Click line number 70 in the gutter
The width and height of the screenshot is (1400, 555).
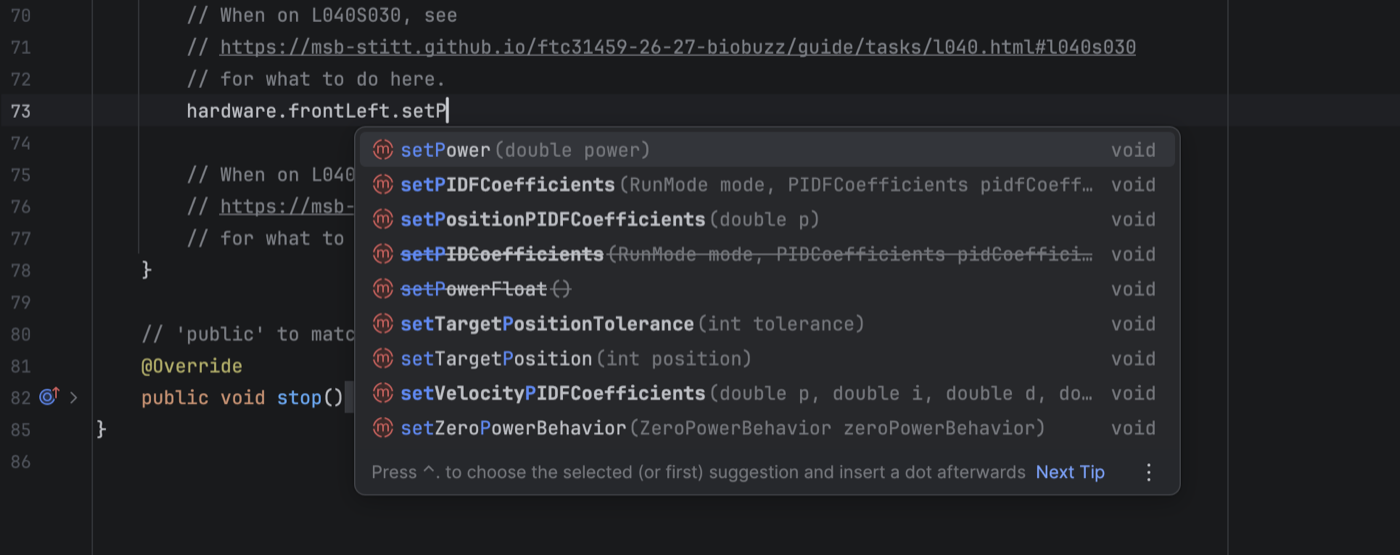[x=20, y=15]
